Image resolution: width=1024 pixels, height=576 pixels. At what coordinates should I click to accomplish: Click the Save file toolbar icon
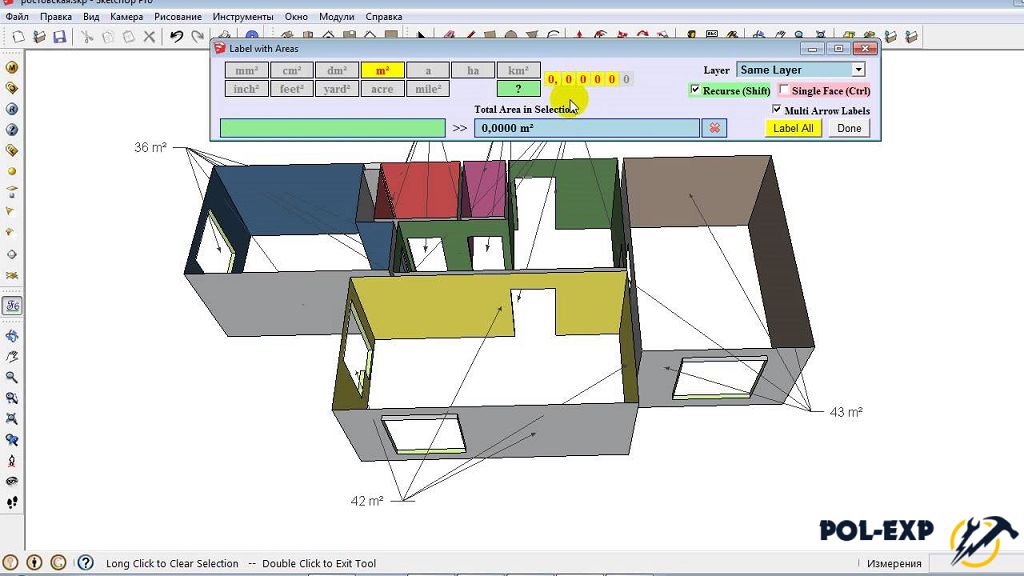[60, 37]
